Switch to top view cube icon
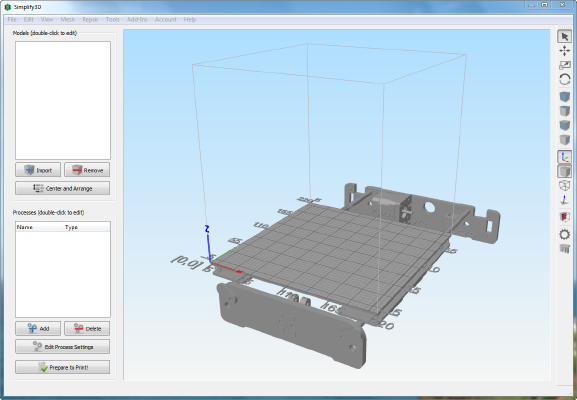577x400 pixels. [x=564, y=111]
